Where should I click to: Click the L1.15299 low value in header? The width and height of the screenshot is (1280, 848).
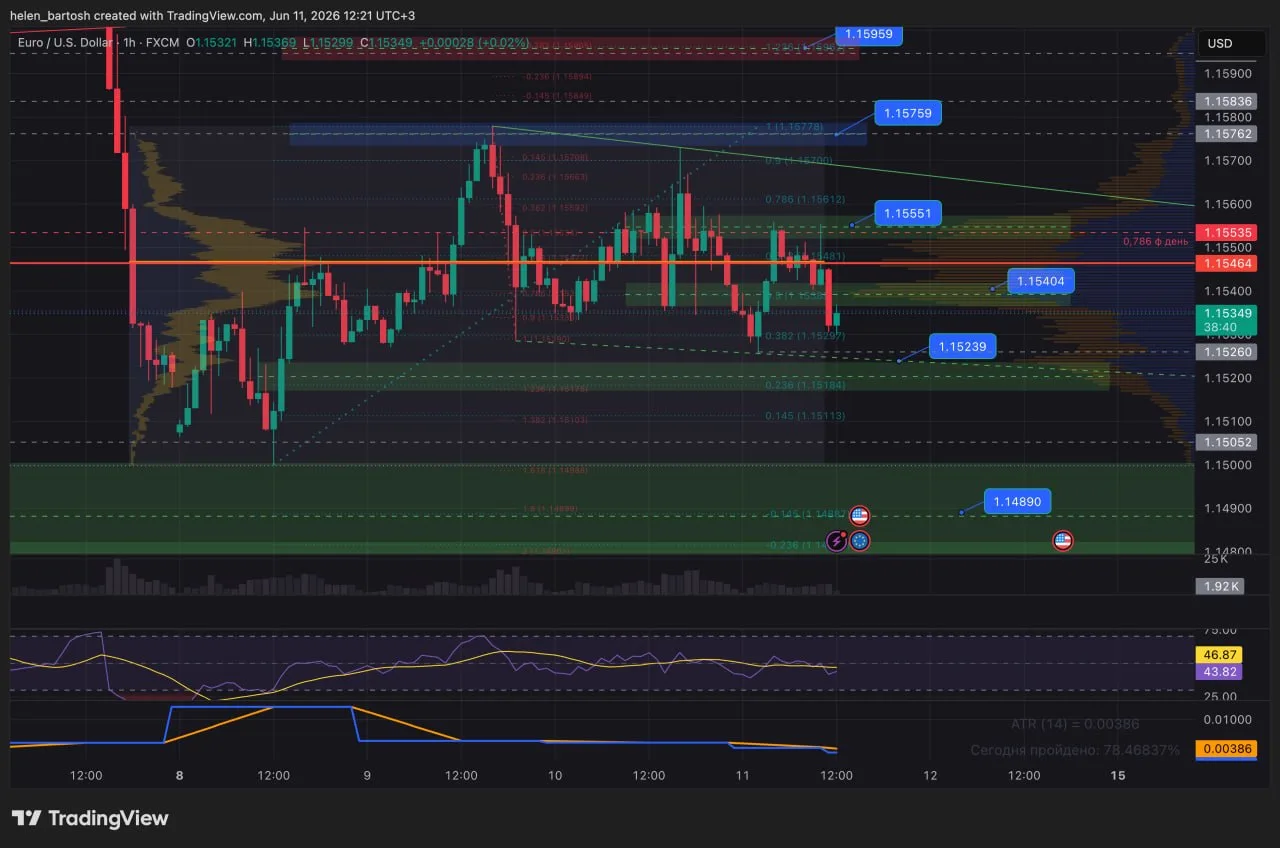pos(328,43)
